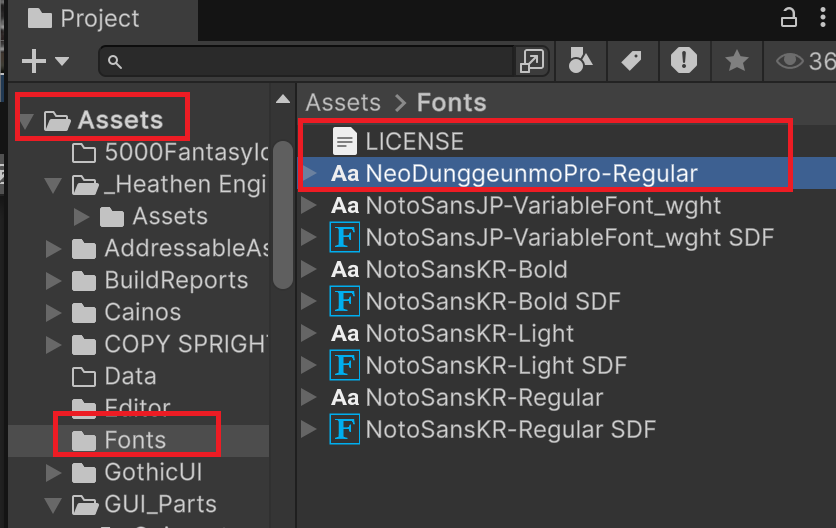Expand the NotoSansJP-VariableFont_wght font arrow
This screenshot has width=836, height=528.
click(x=310, y=205)
